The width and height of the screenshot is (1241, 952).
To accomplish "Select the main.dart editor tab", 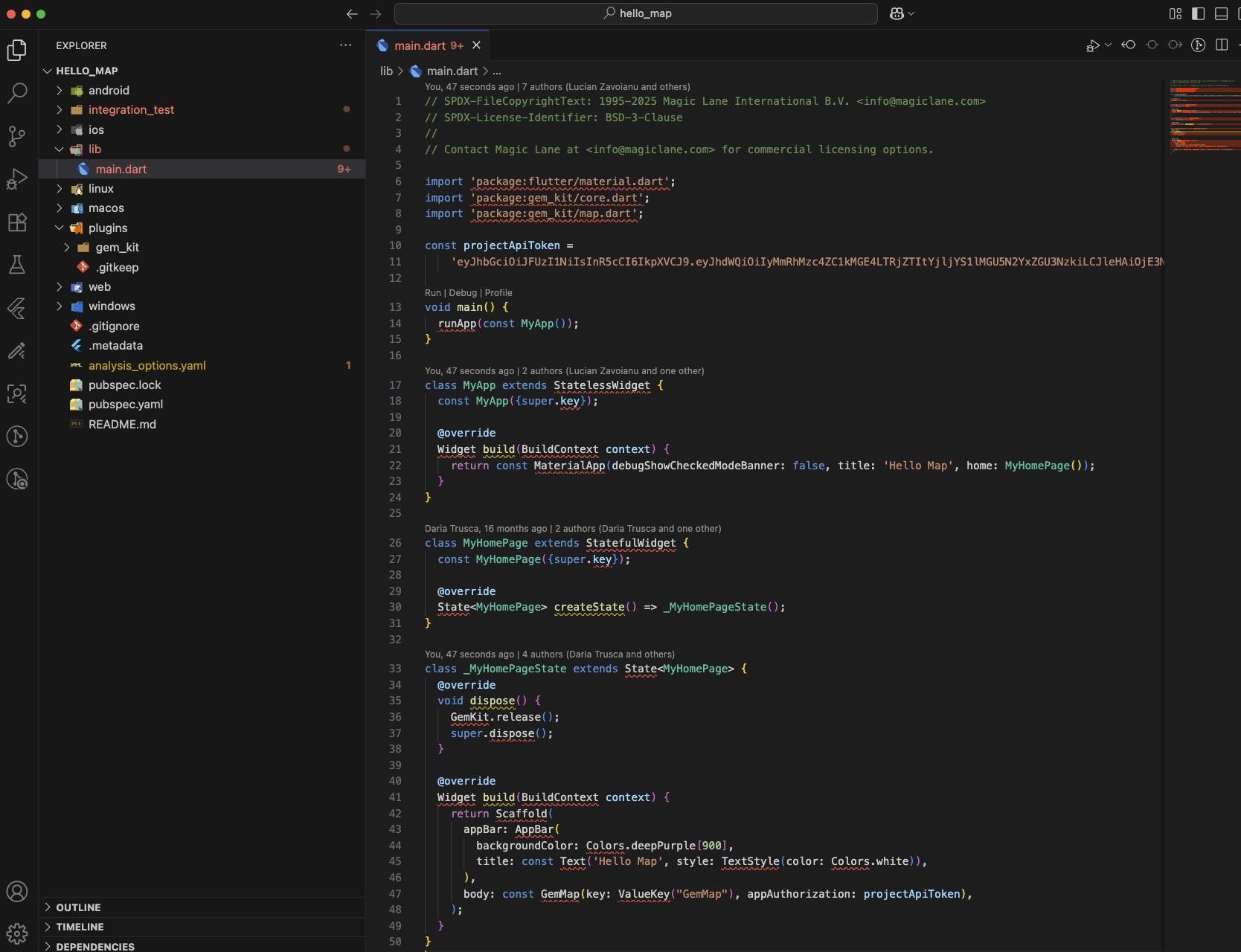I will pyautogui.click(x=420, y=45).
